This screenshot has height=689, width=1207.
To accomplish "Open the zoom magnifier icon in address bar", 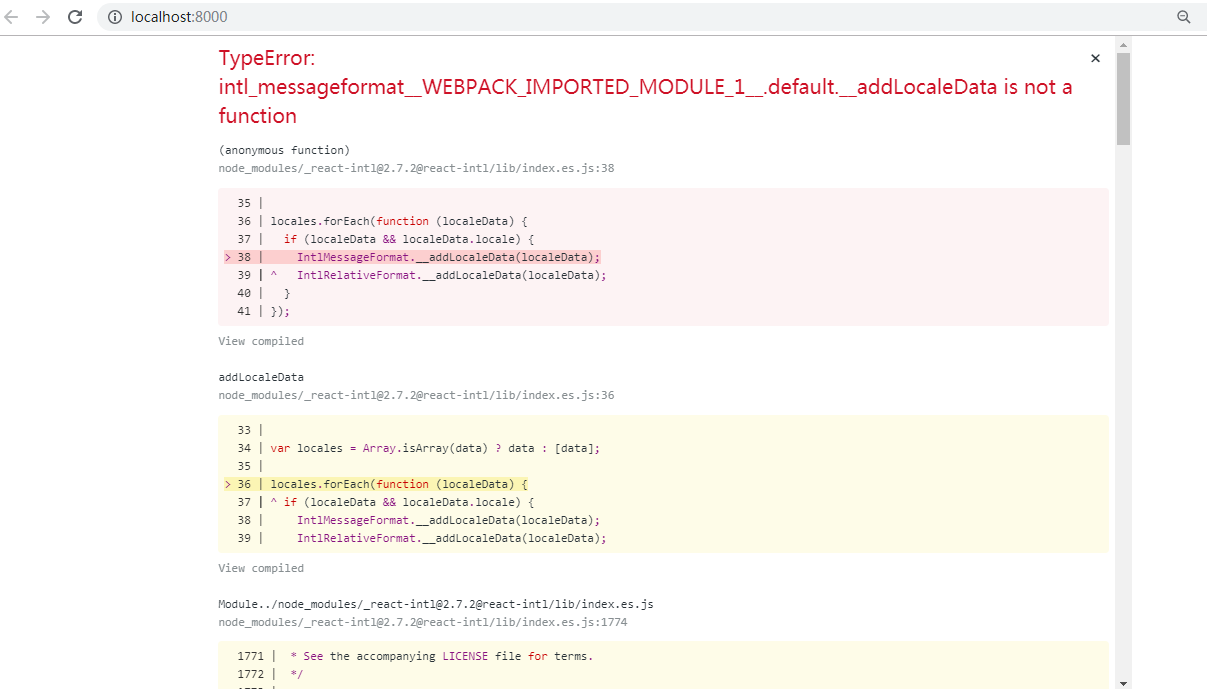I will [x=1183, y=17].
